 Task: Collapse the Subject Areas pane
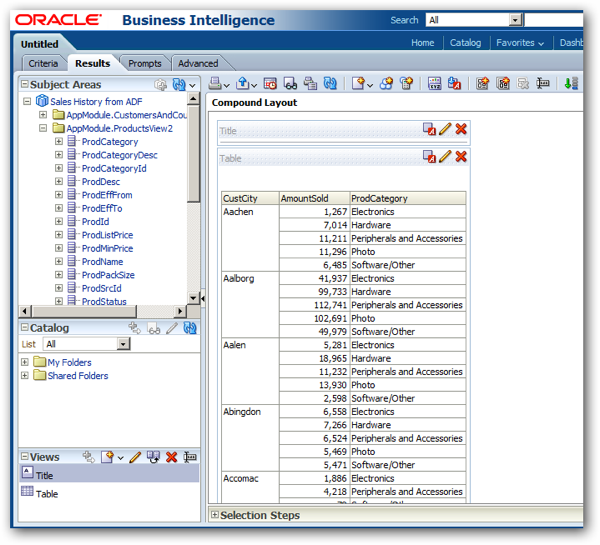click(x=24, y=84)
